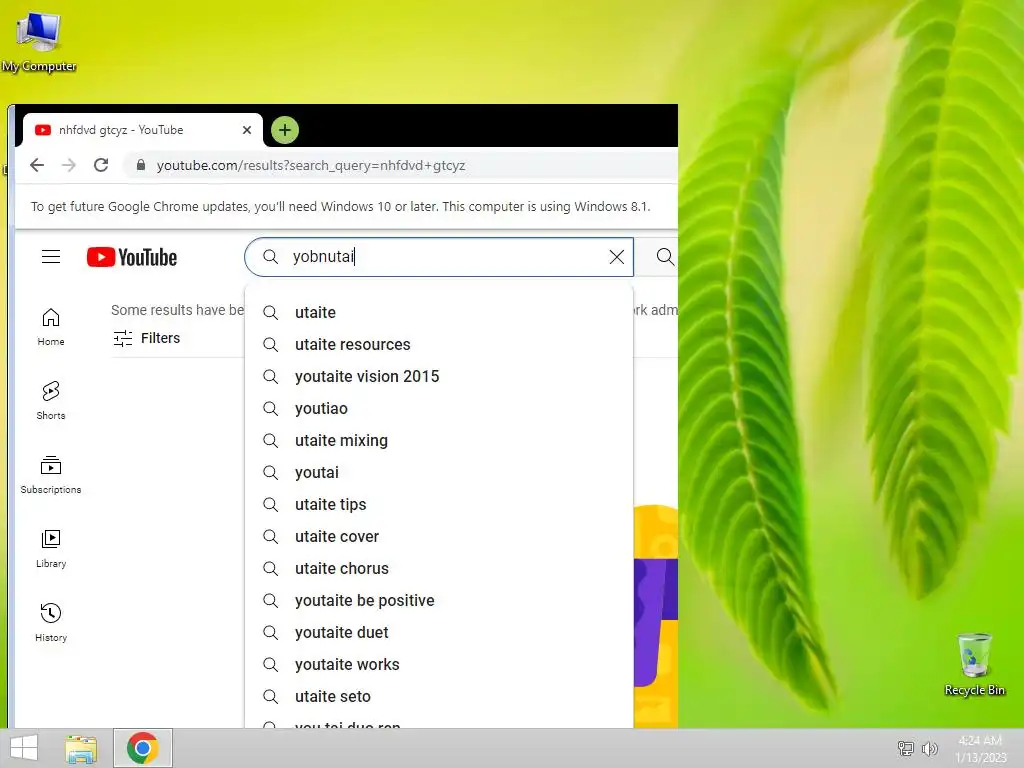Open Shorts in the sidebar
Image resolution: width=1024 pixels, height=768 pixels.
click(x=51, y=400)
